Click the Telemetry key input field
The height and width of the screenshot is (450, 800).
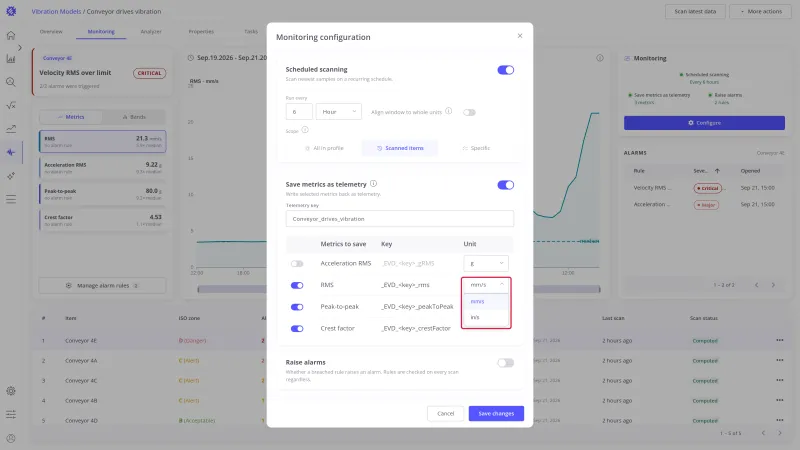pos(399,219)
